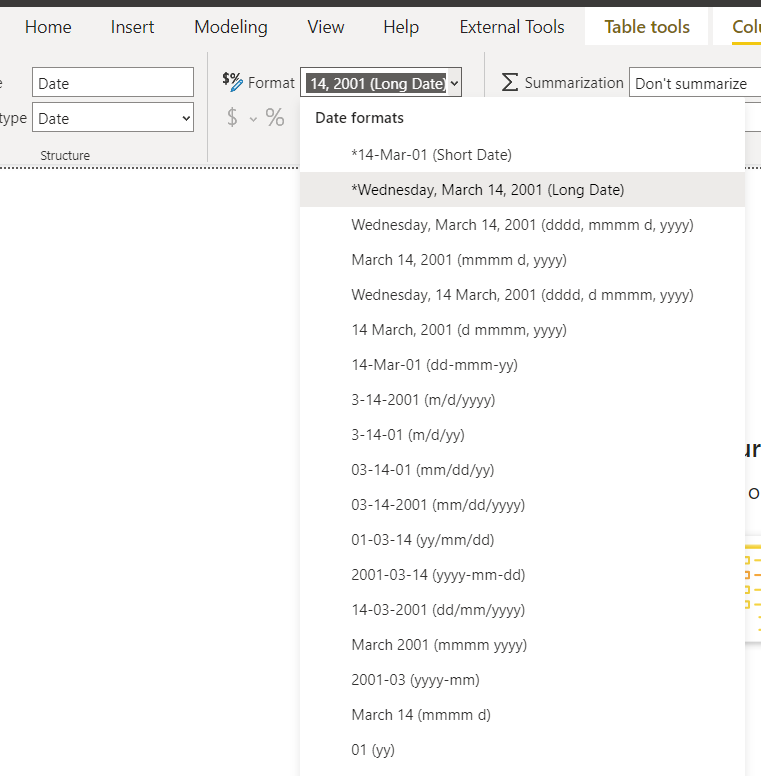Select 14 March, 2001 (d mmmm, yyyy)

pyautogui.click(x=523, y=330)
